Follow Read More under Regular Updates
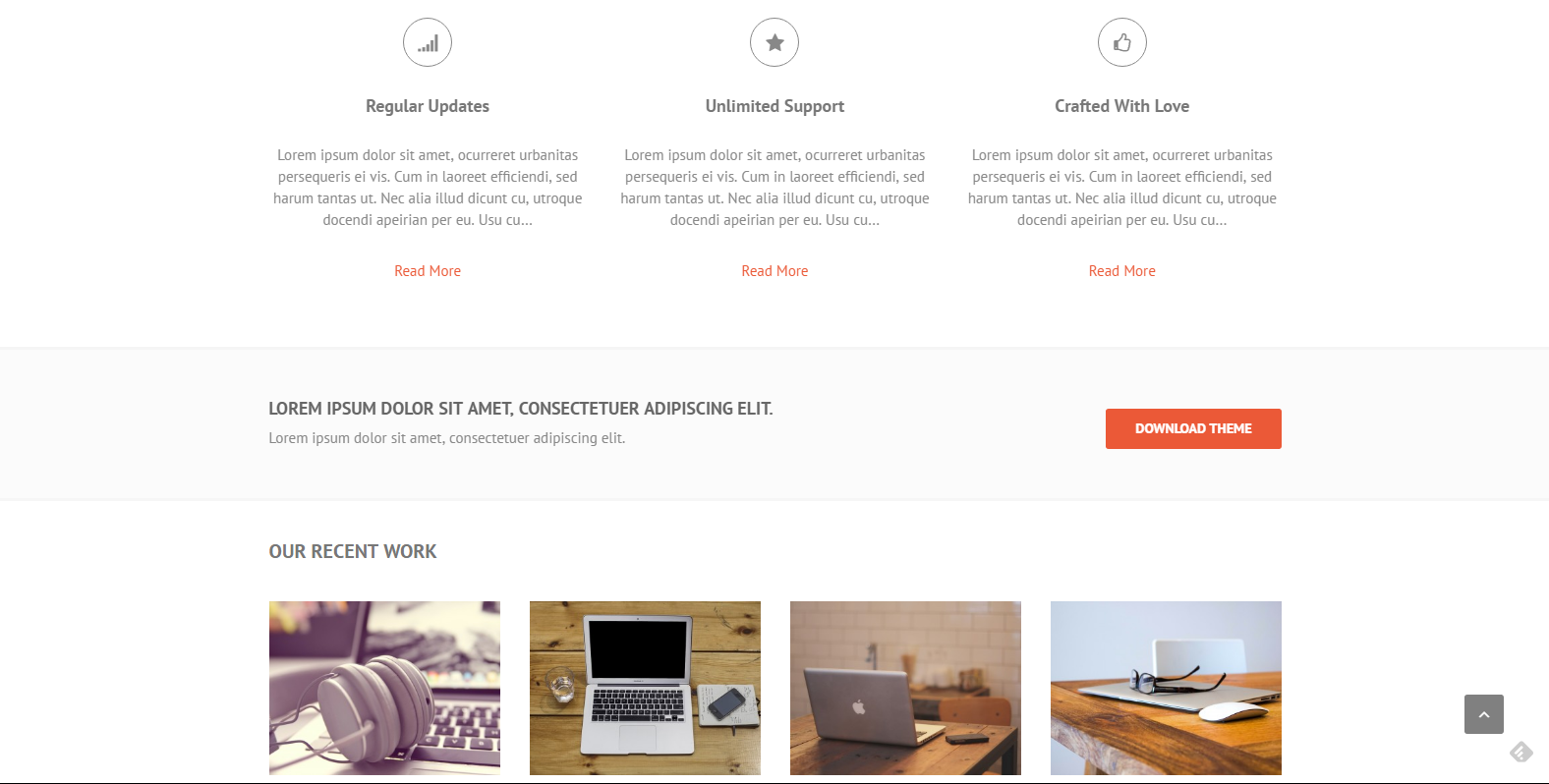Image resolution: width=1549 pixels, height=784 pixels. 428,271
